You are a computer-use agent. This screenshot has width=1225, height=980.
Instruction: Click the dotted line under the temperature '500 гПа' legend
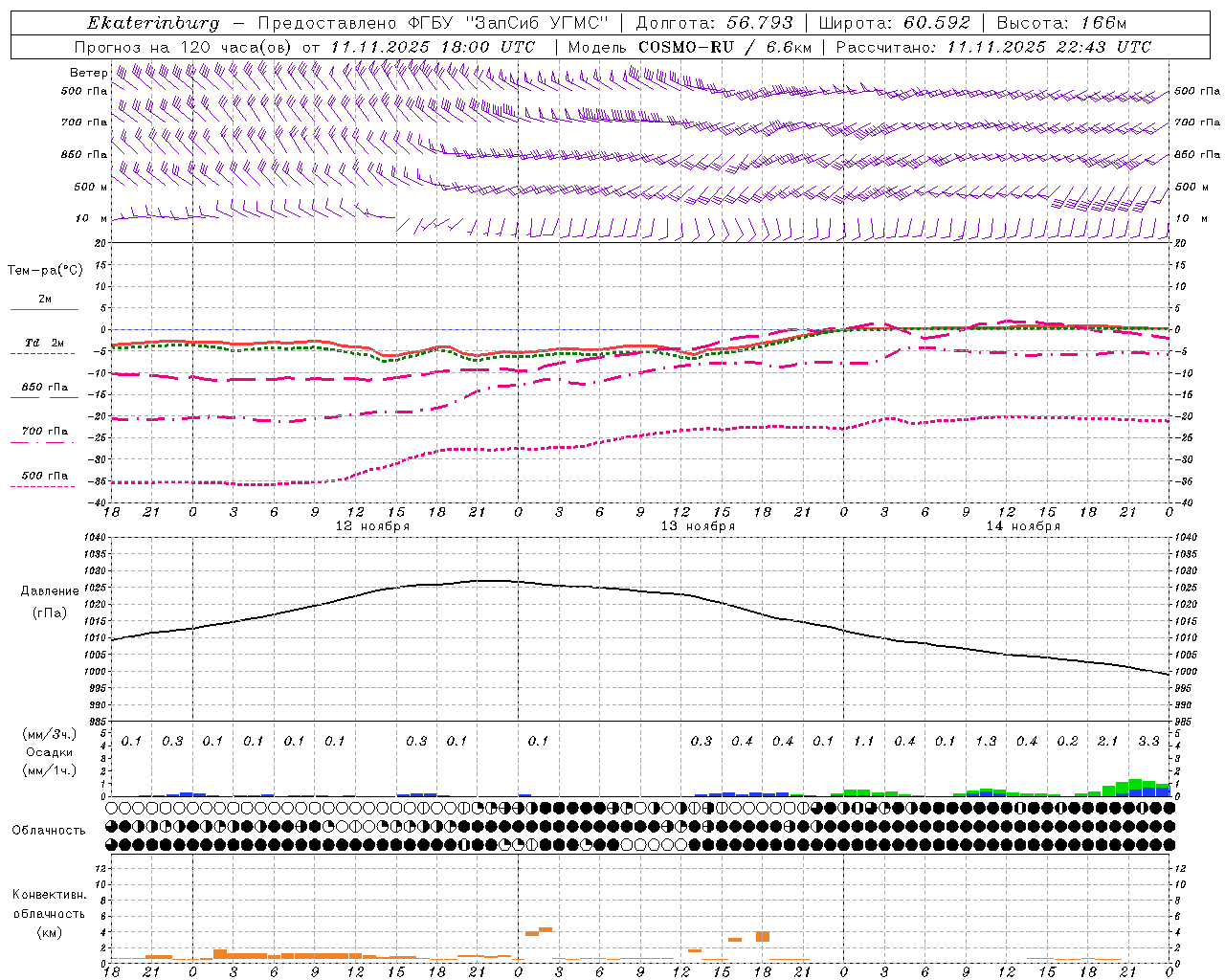tap(42, 486)
